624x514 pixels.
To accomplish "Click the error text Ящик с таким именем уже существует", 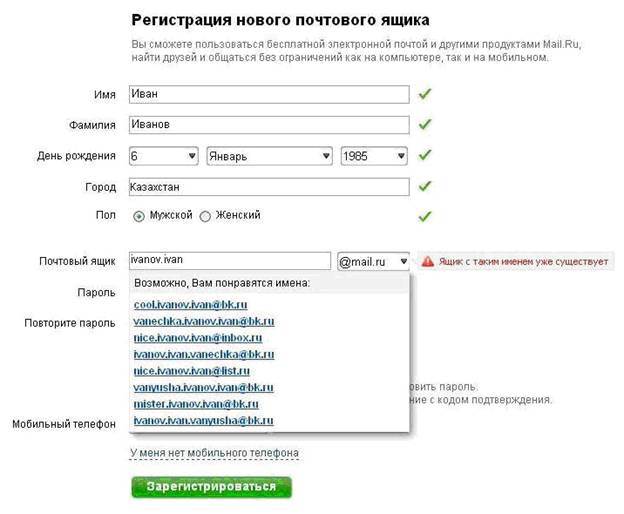I will tap(523, 262).
